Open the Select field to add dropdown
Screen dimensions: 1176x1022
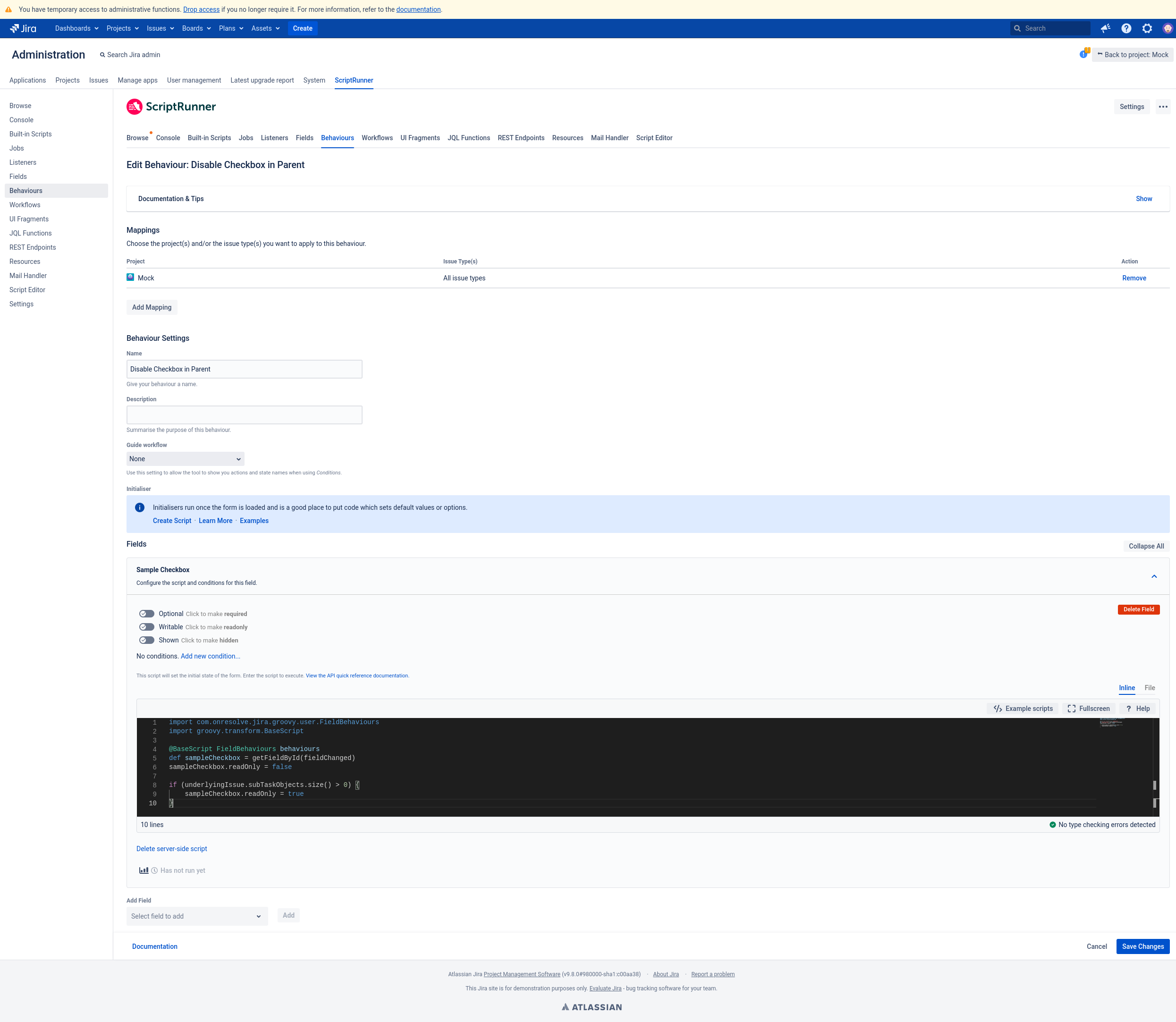coord(197,916)
